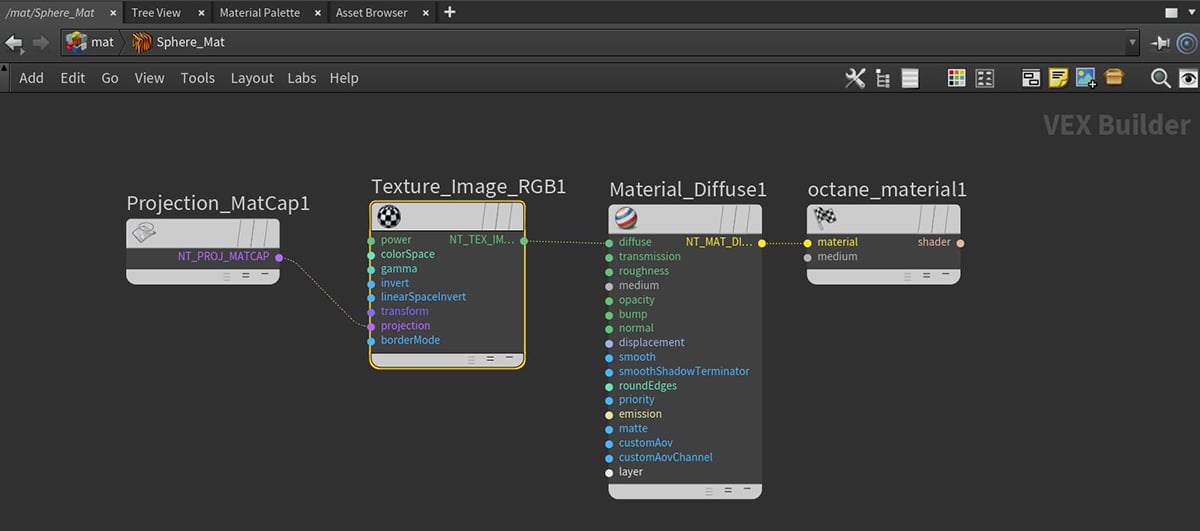Click the mat path segment button

click(x=91, y=43)
